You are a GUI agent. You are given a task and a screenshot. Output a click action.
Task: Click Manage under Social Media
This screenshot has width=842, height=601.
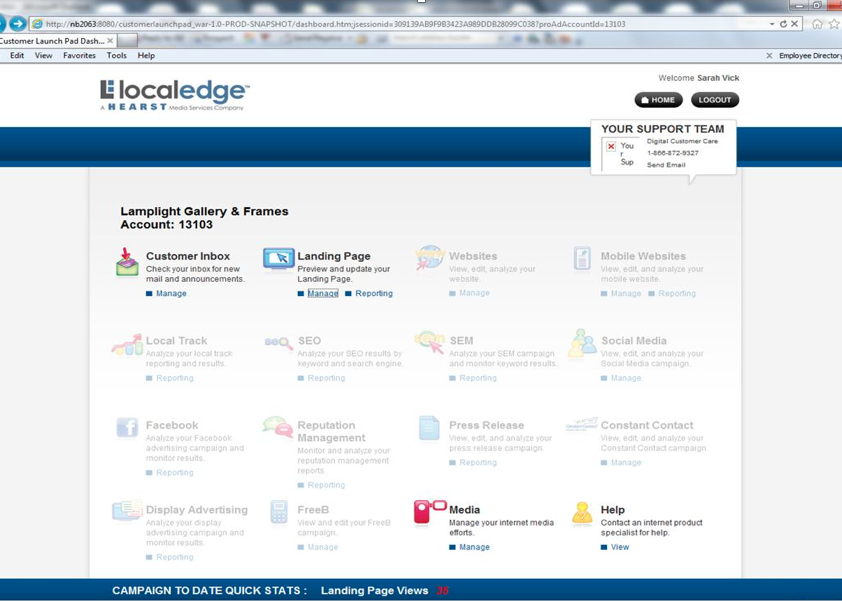click(626, 378)
